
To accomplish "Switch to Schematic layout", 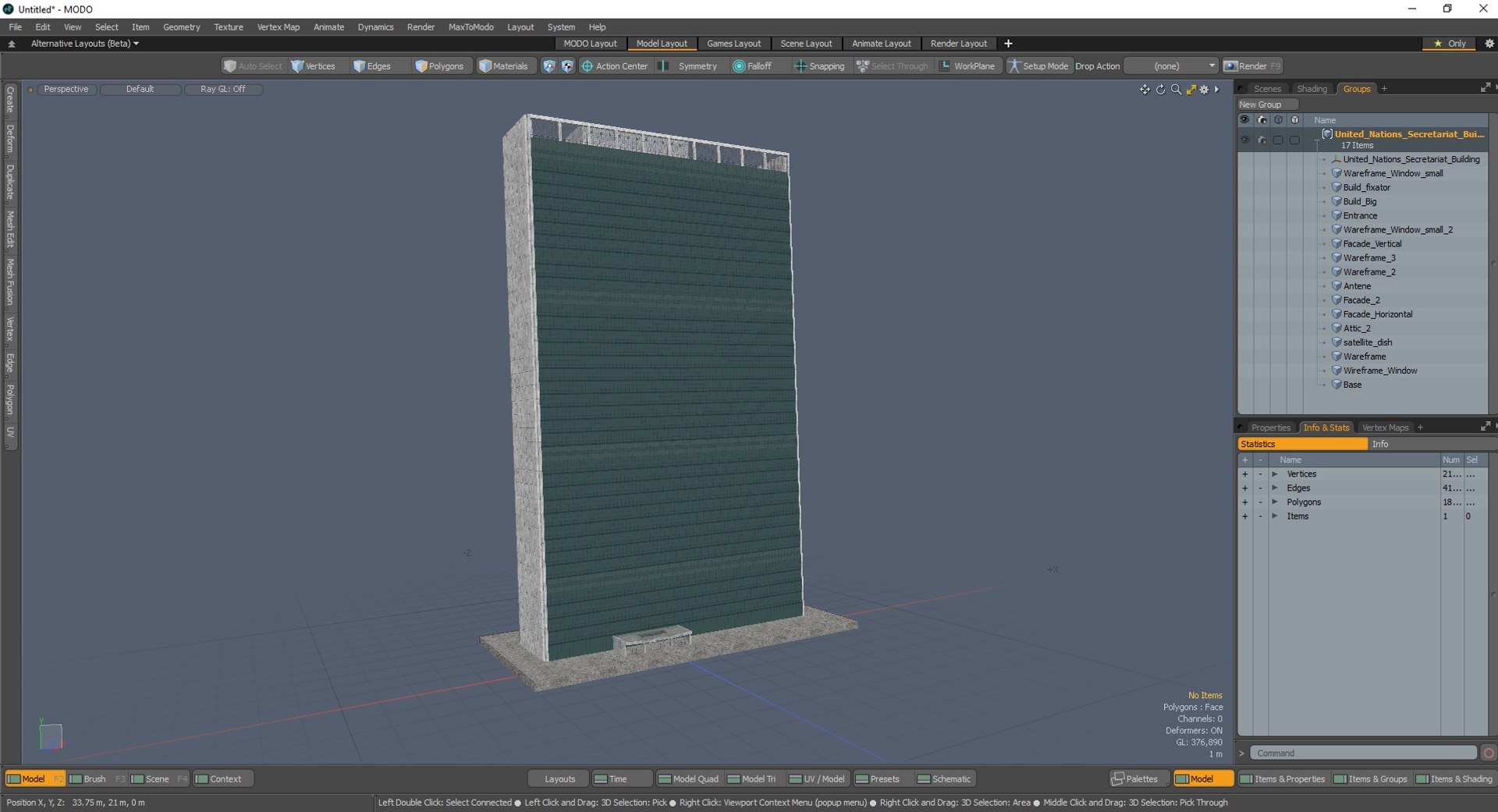I will coord(944,778).
